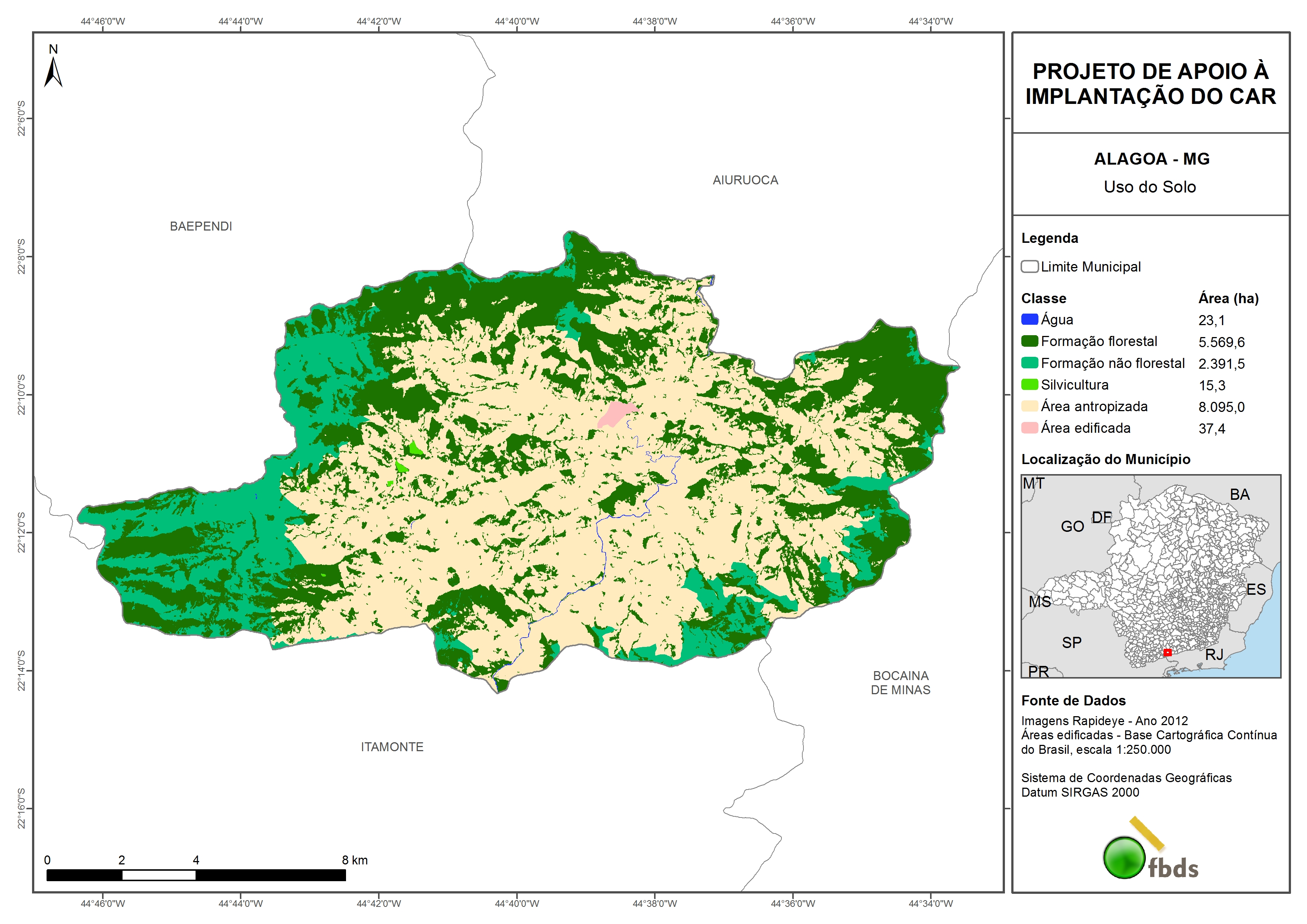This screenshot has height=924, width=1307.
Task: Click the Localização do Município inset map
Action: 1151,575
